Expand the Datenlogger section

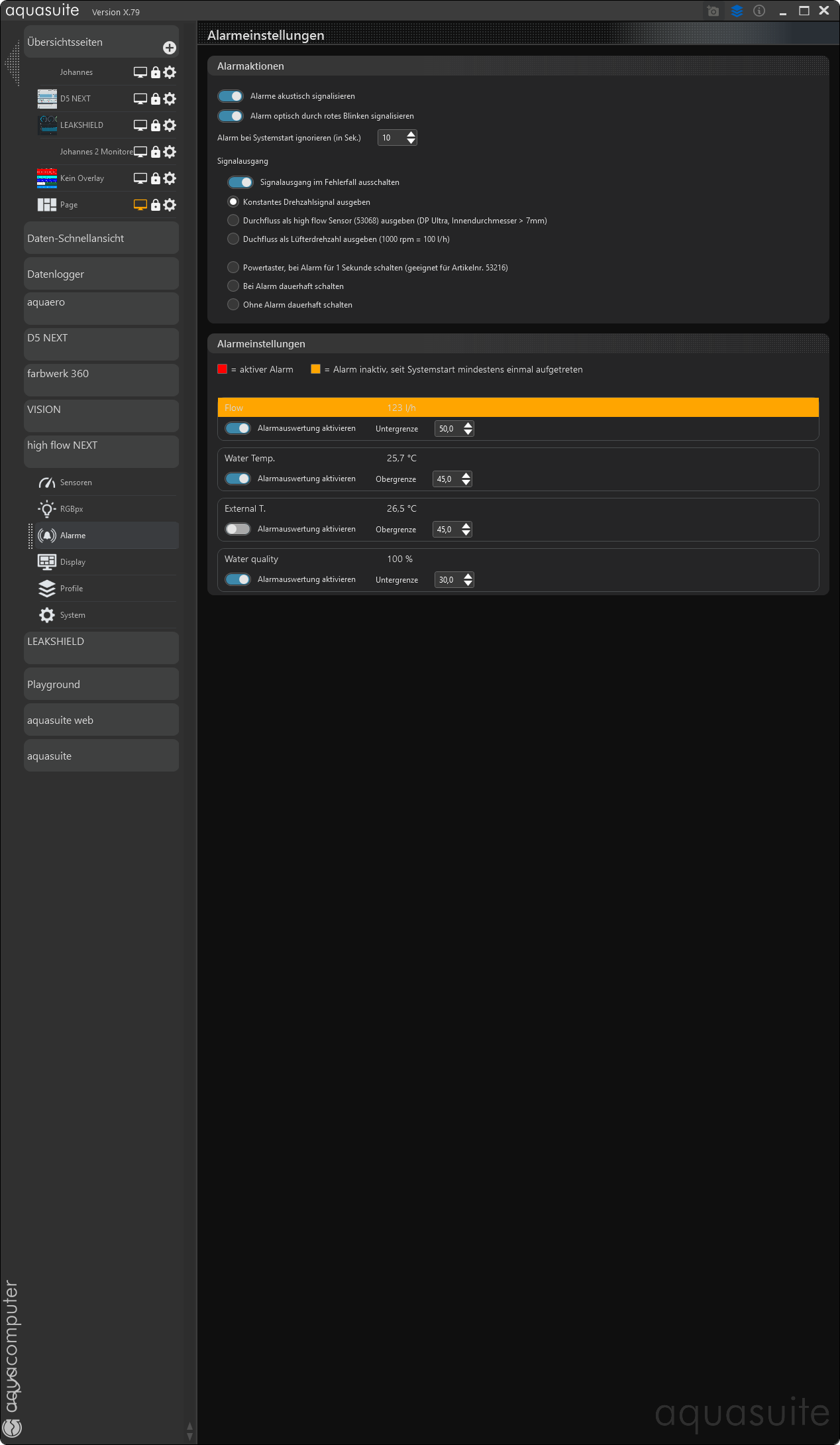[101, 274]
